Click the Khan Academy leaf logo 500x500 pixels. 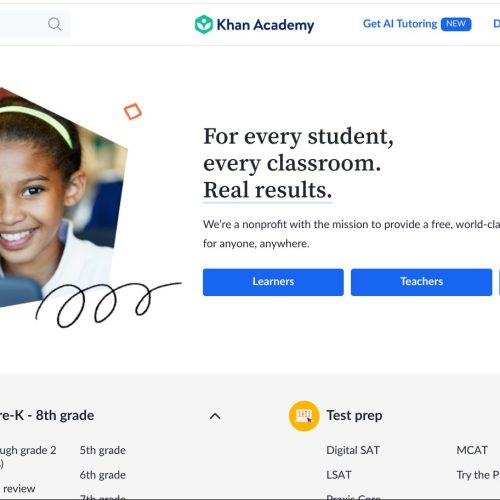(x=204, y=24)
